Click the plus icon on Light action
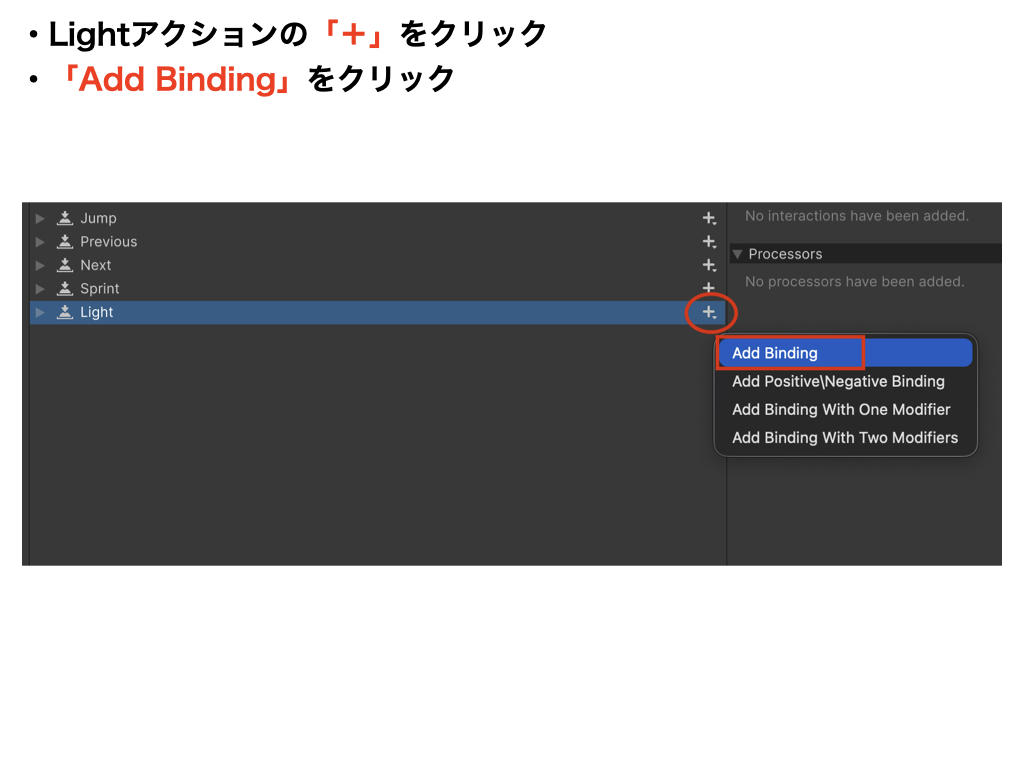1024x768 pixels. pos(709,313)
